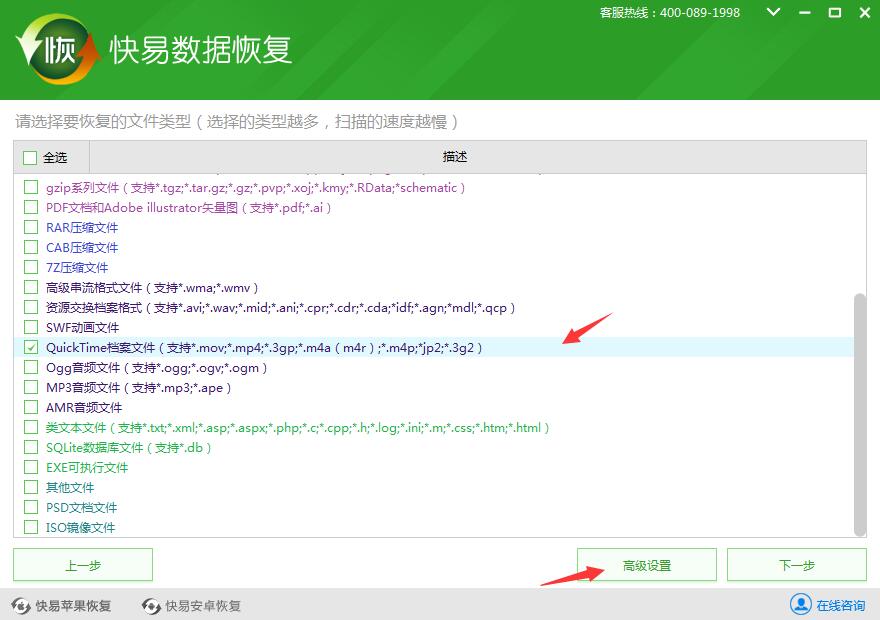Viewport: 880px width, 620px height.
Task: Select the 7Z压缩文件 row label
Action: click(x=77, y=268)
